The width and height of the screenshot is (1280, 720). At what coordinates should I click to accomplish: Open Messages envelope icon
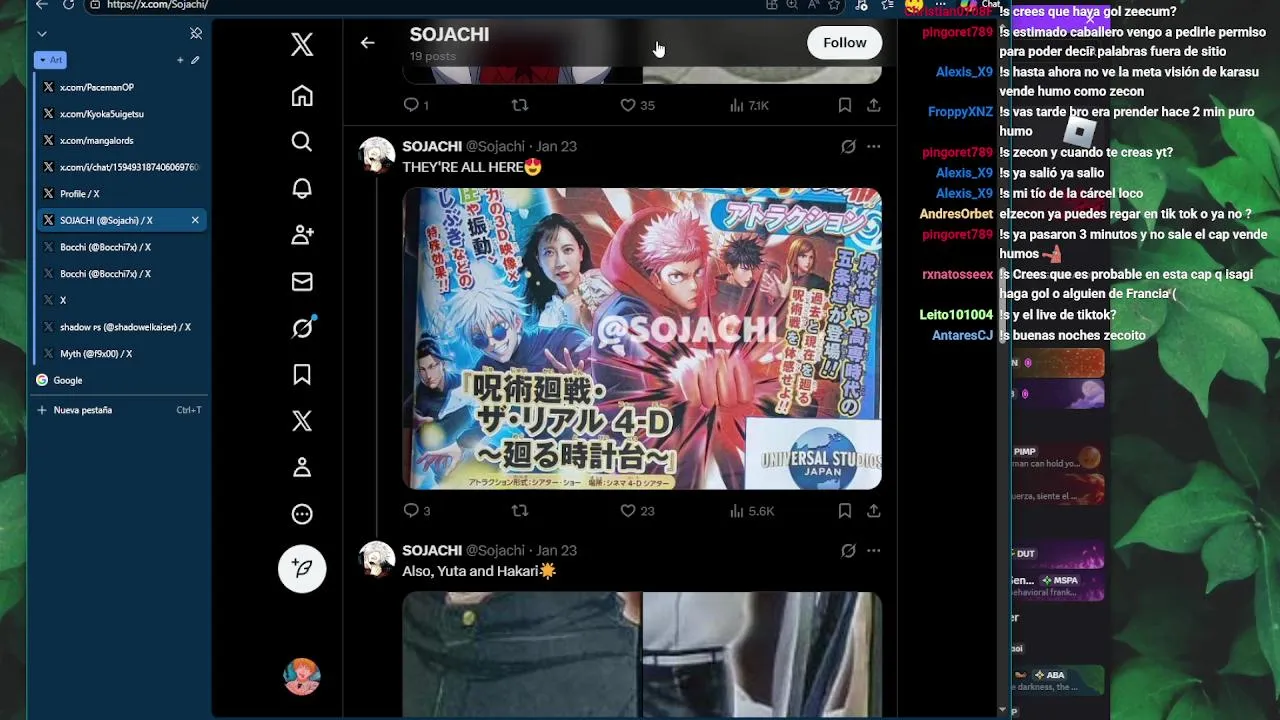(302, 282)
